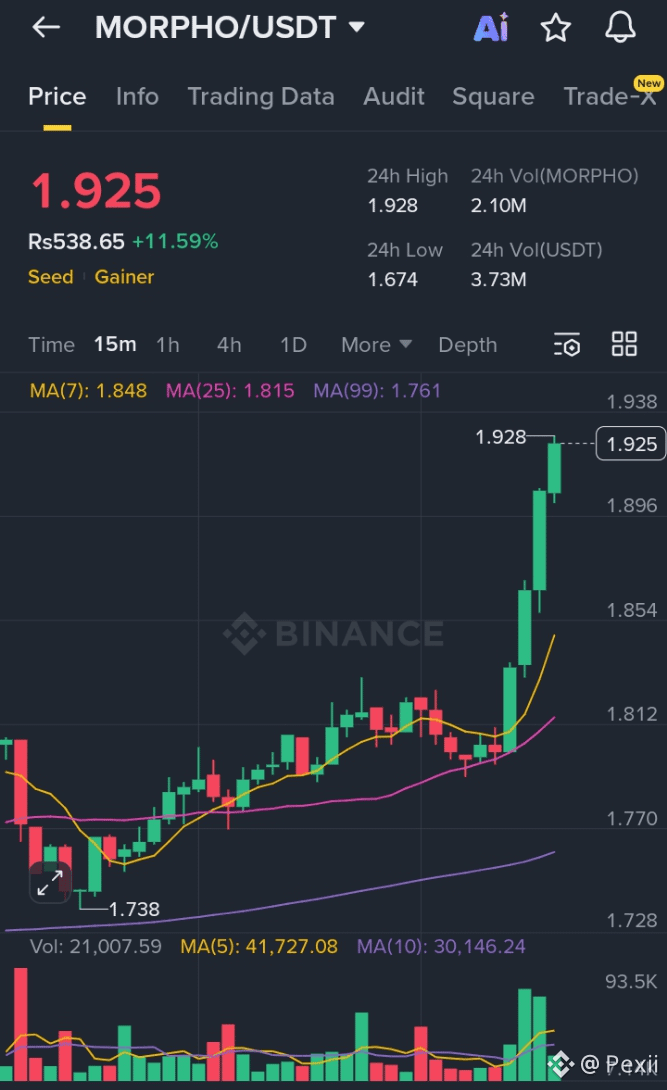Open the Trading Data tab
This screenshot has height=1090, width=667.
point(261,97)
